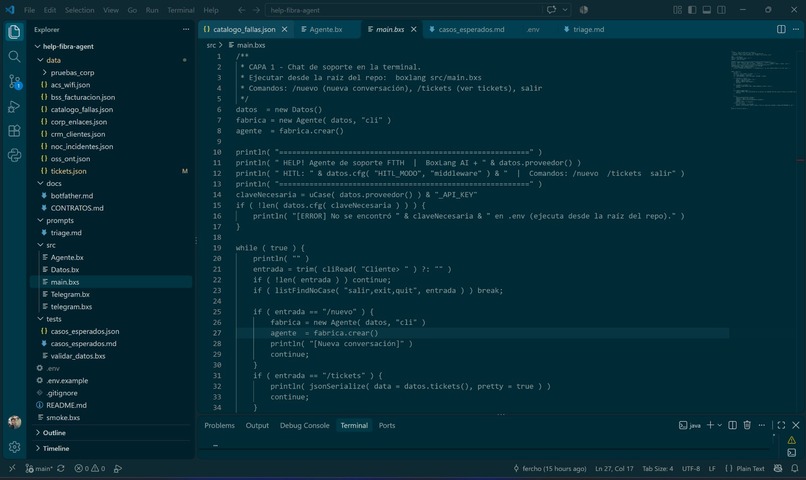Customize layout from the title bar
Image resolution: width=806 pixels, height=480 pixels.
point(677,10)
